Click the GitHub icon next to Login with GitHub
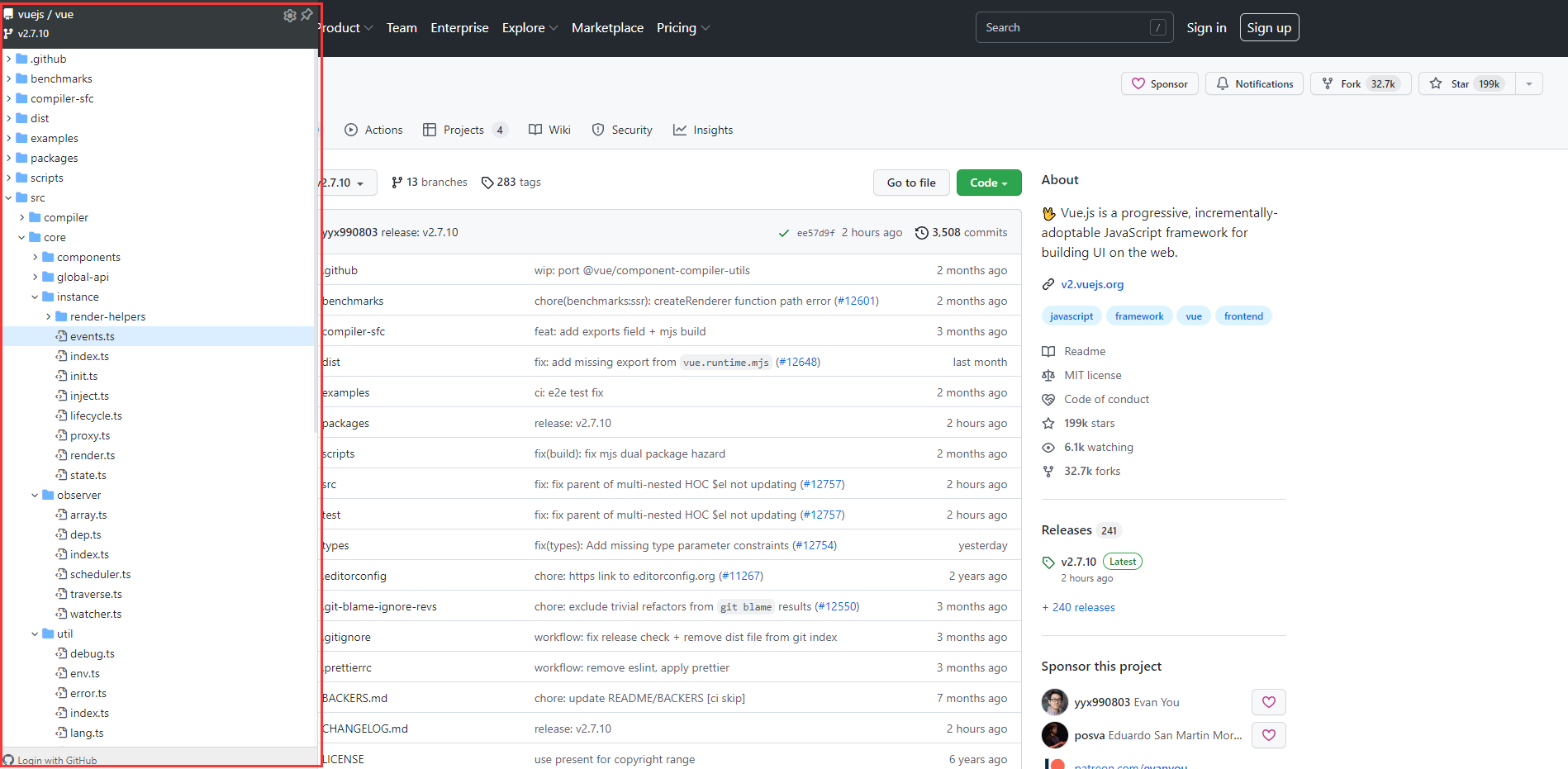Viewport: 1568px width, 769px height. pyautogui.click(x=9, y=760)
